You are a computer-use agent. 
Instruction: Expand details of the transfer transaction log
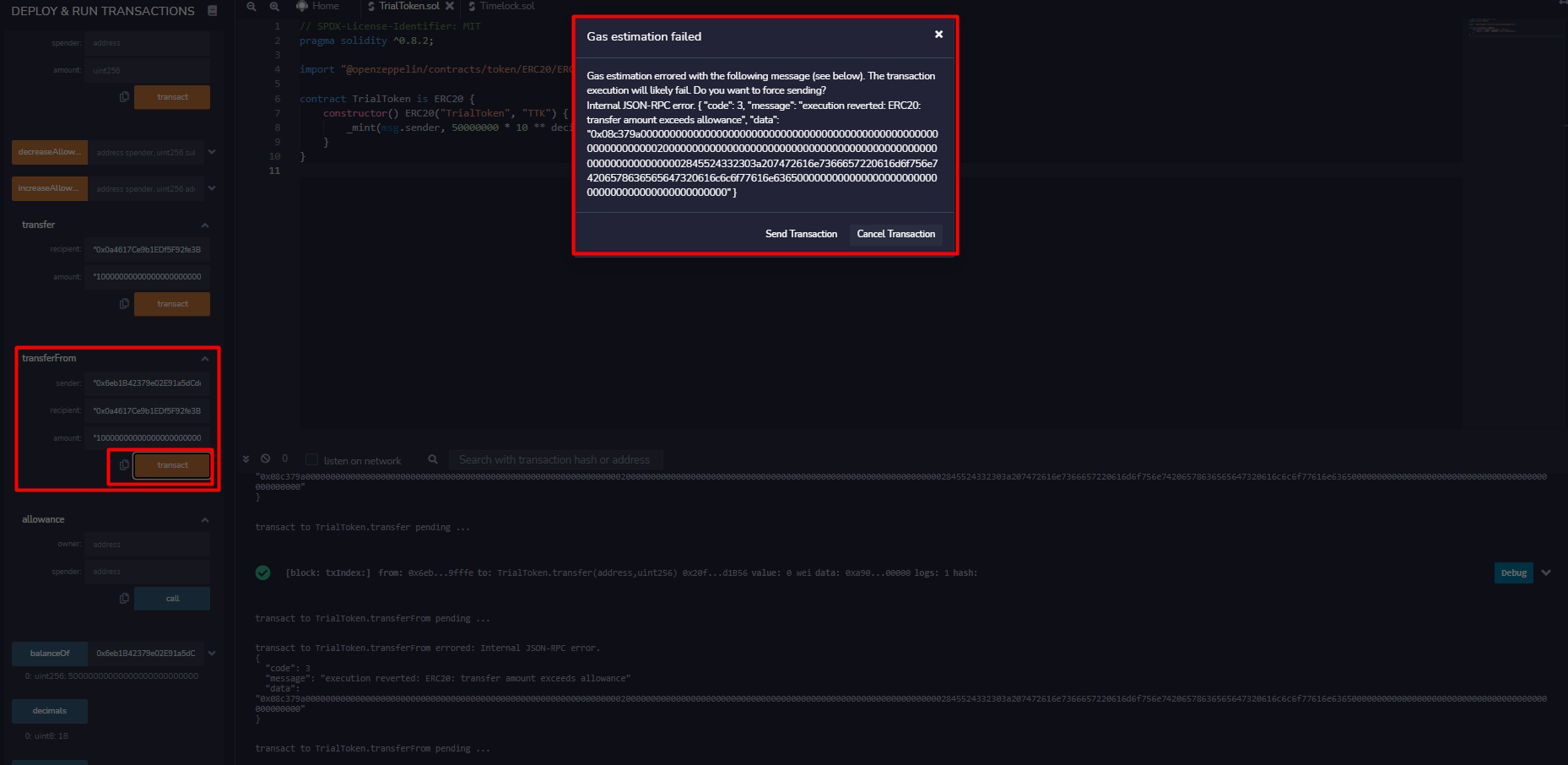click(x=1547, y=572)
